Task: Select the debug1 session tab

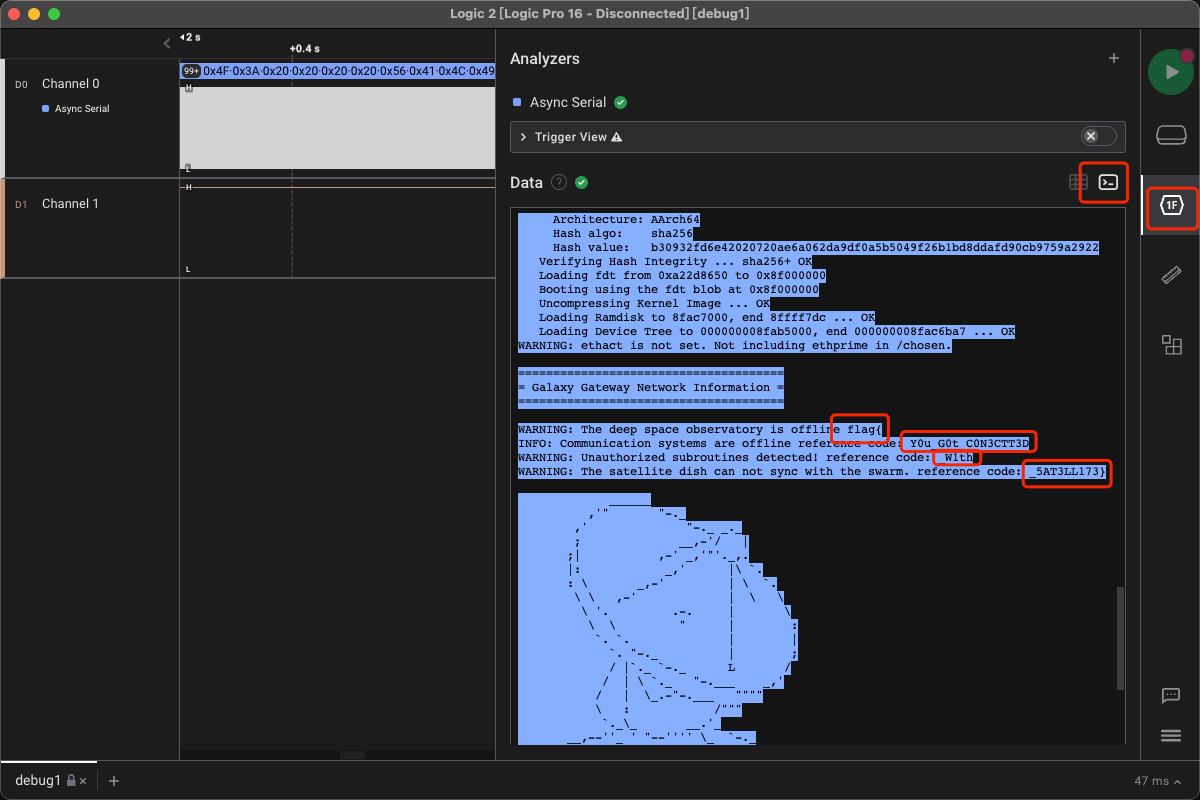Action: (38, 780)
